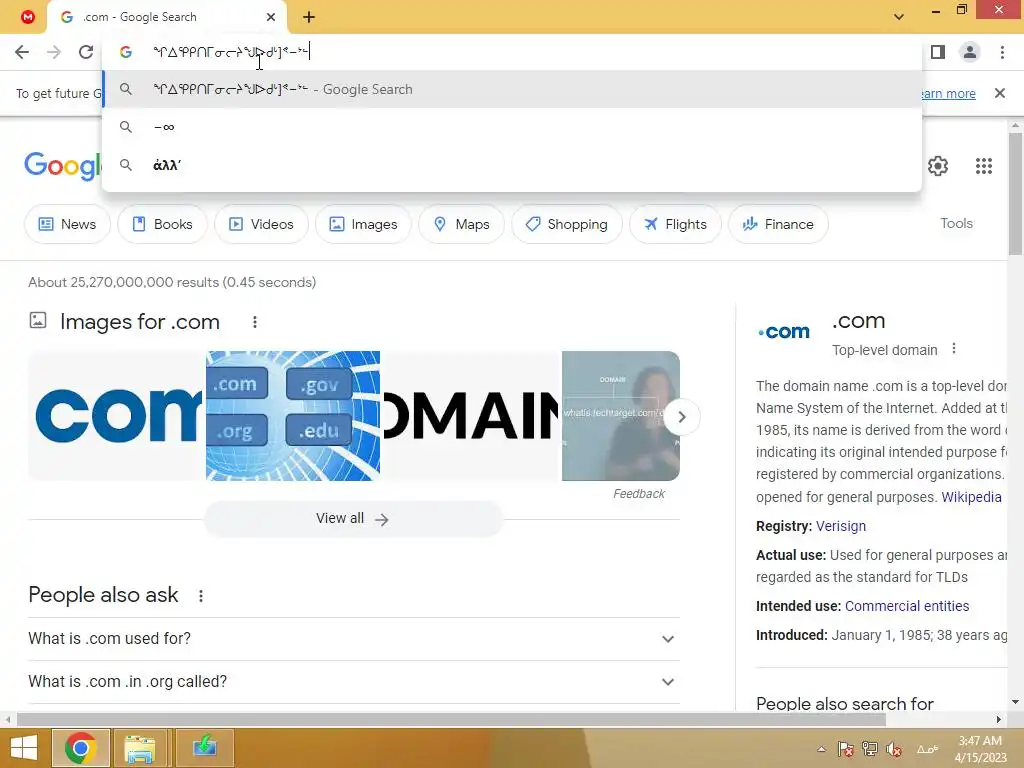The image size is (1024, 768).
Task: Open File Explorer from the taskbar
Action: [x=140, y=748]
